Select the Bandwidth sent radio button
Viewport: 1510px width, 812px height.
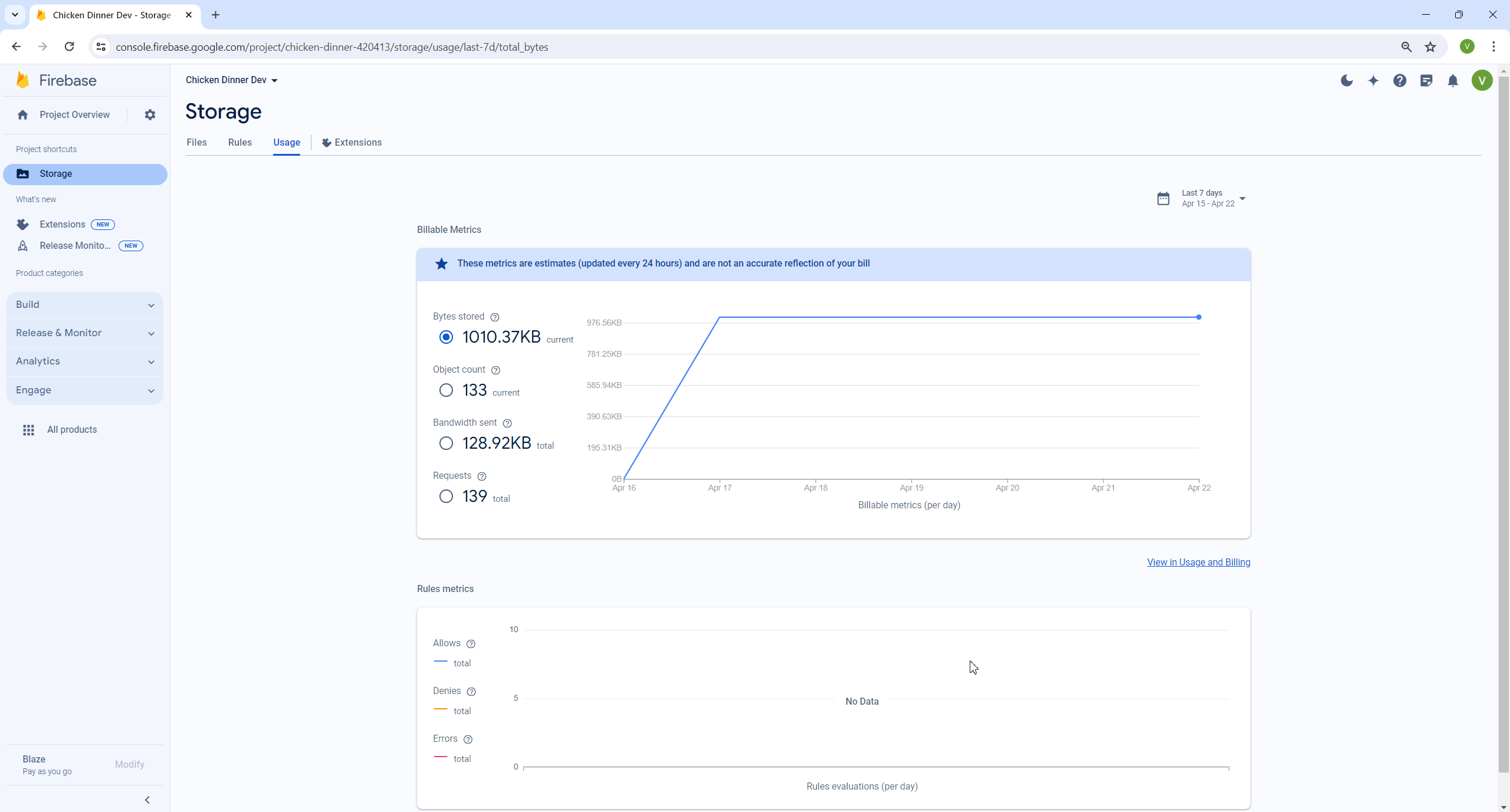(x=446, y=443)
